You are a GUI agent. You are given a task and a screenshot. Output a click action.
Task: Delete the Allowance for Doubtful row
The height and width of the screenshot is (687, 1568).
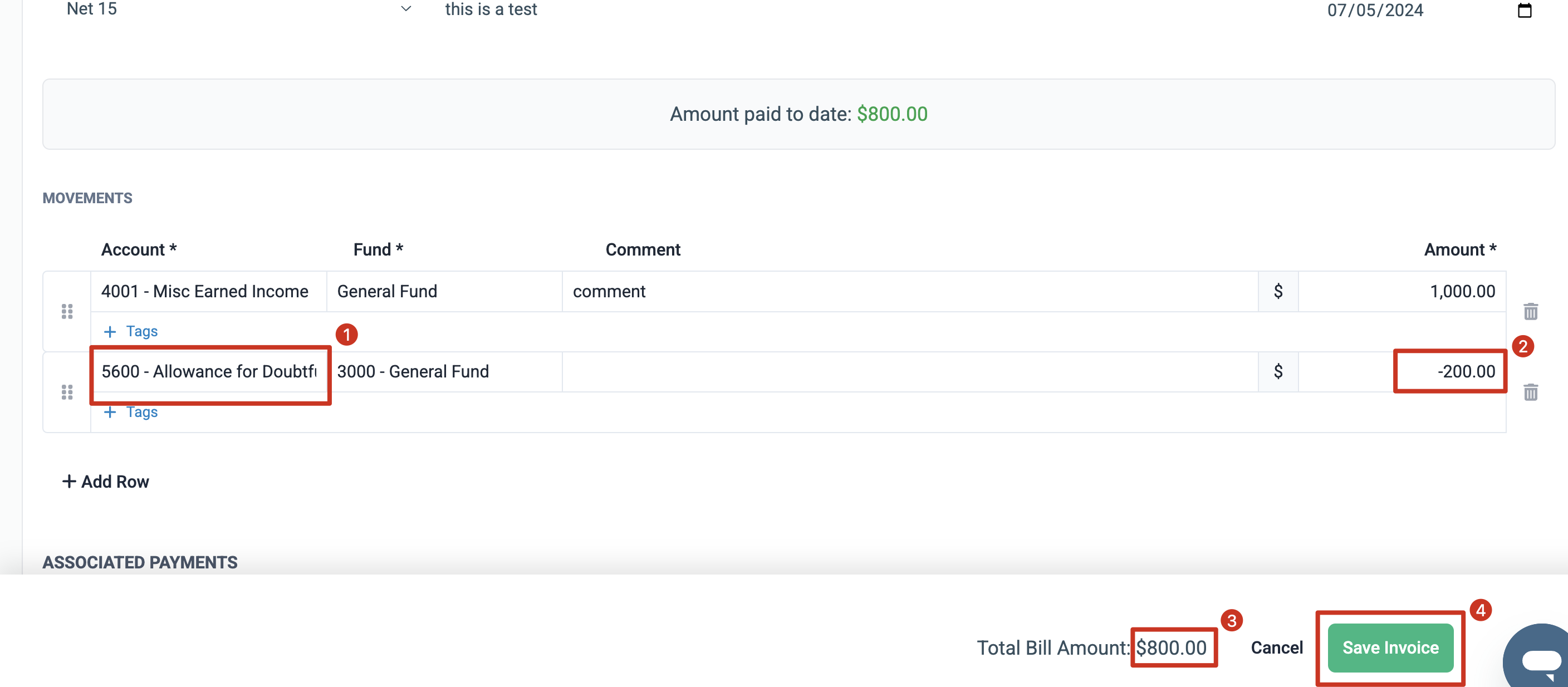tap(1530, 392)
